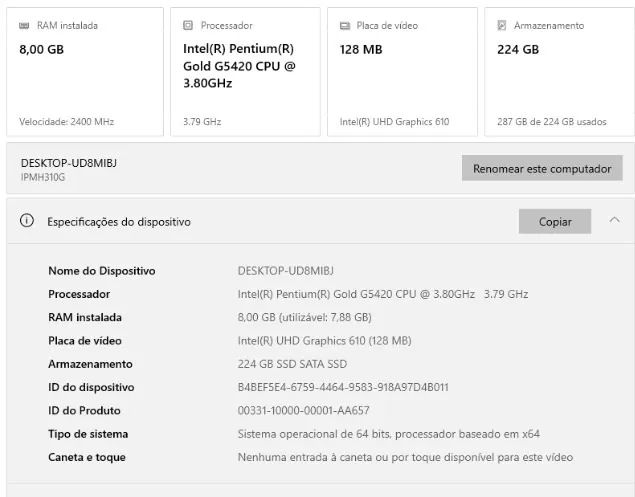Image resolution: width=635 pixels, height=497 pixels.
Task: Select Intel(R) UHD Graphics 610 in video card tile
Action: coord(394,122)
